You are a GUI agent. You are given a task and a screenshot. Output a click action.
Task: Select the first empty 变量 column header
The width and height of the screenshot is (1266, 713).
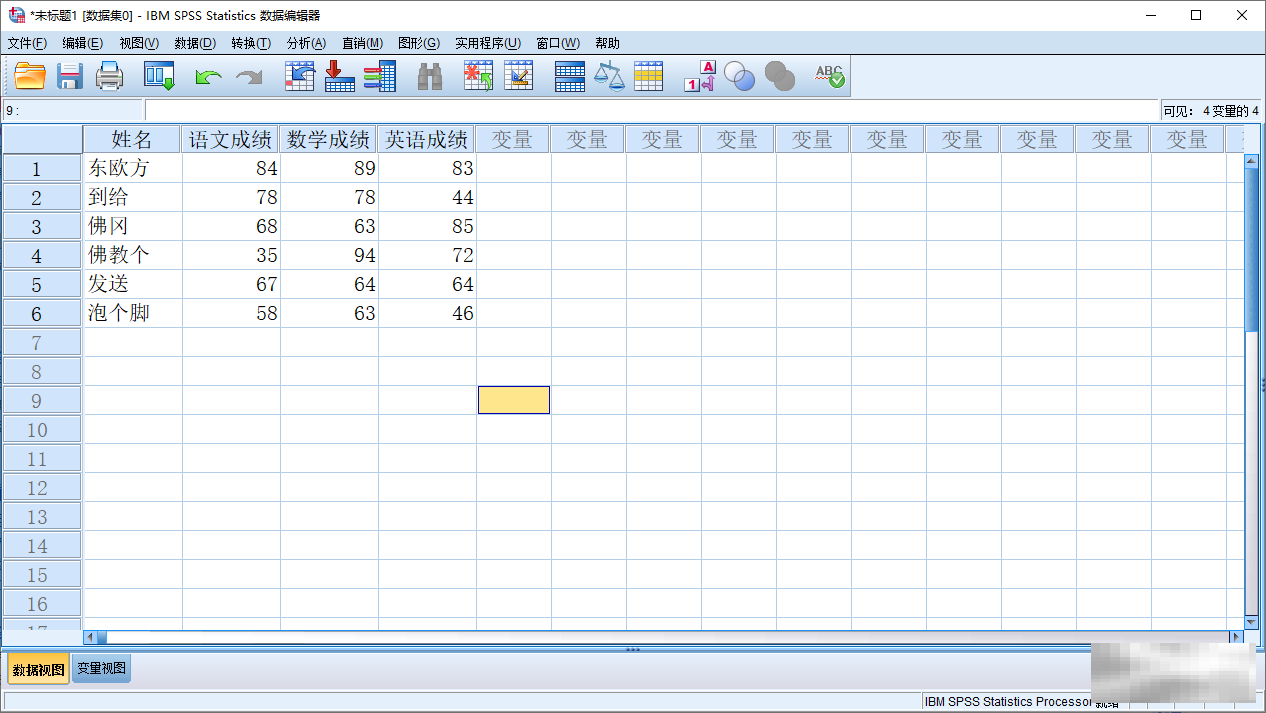(513, 139)
